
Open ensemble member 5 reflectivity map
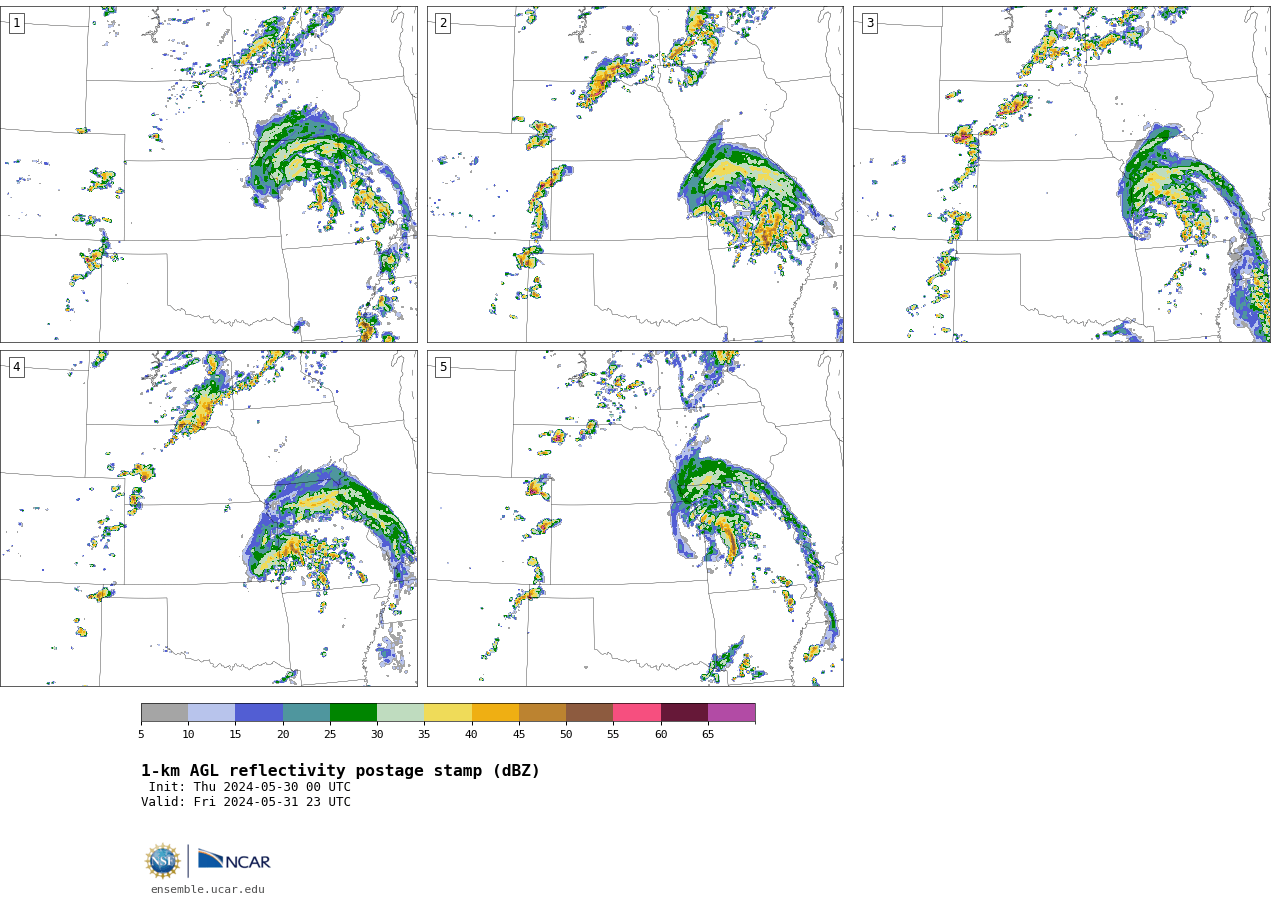click(x=635, y=518)
